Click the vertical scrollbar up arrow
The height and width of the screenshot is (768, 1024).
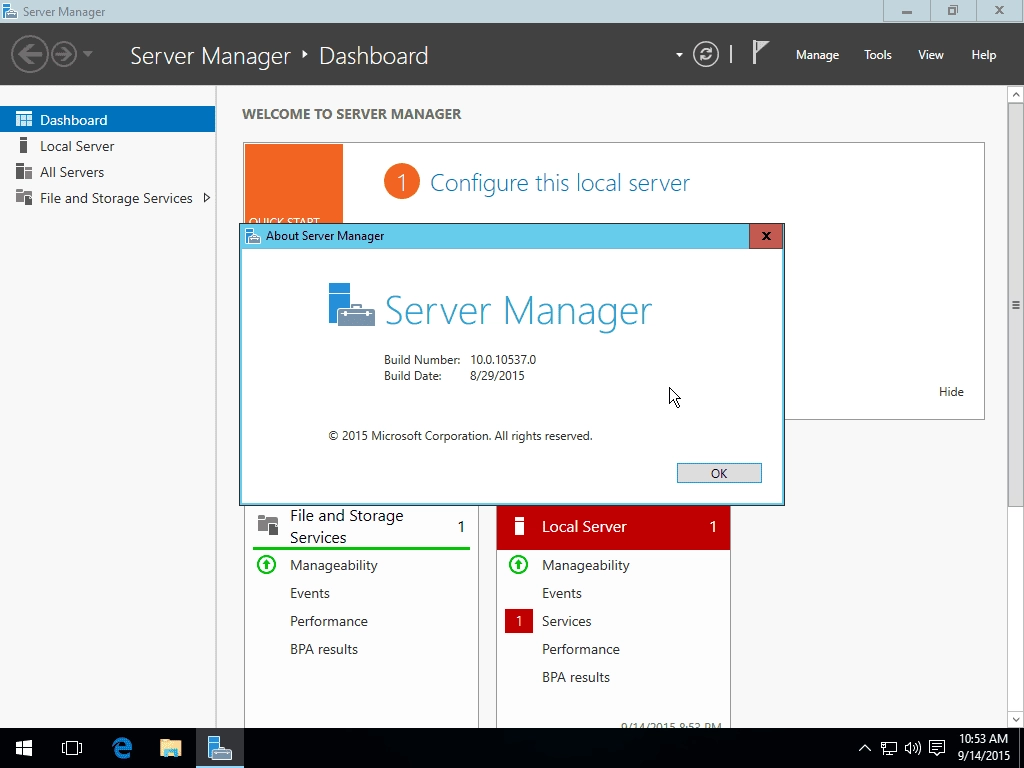1016,95
